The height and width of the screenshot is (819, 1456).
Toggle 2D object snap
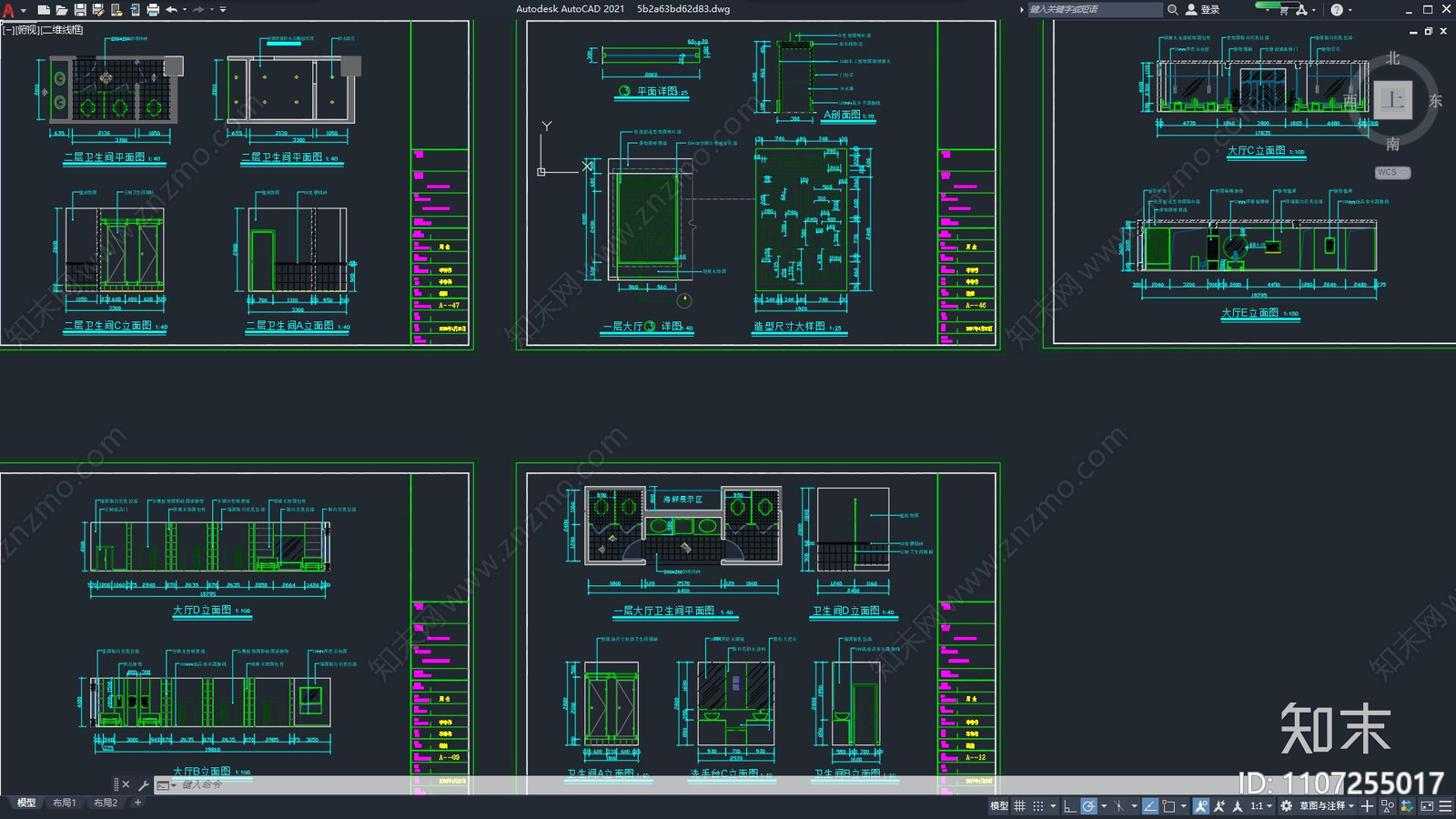click(x=1168, y=805)
